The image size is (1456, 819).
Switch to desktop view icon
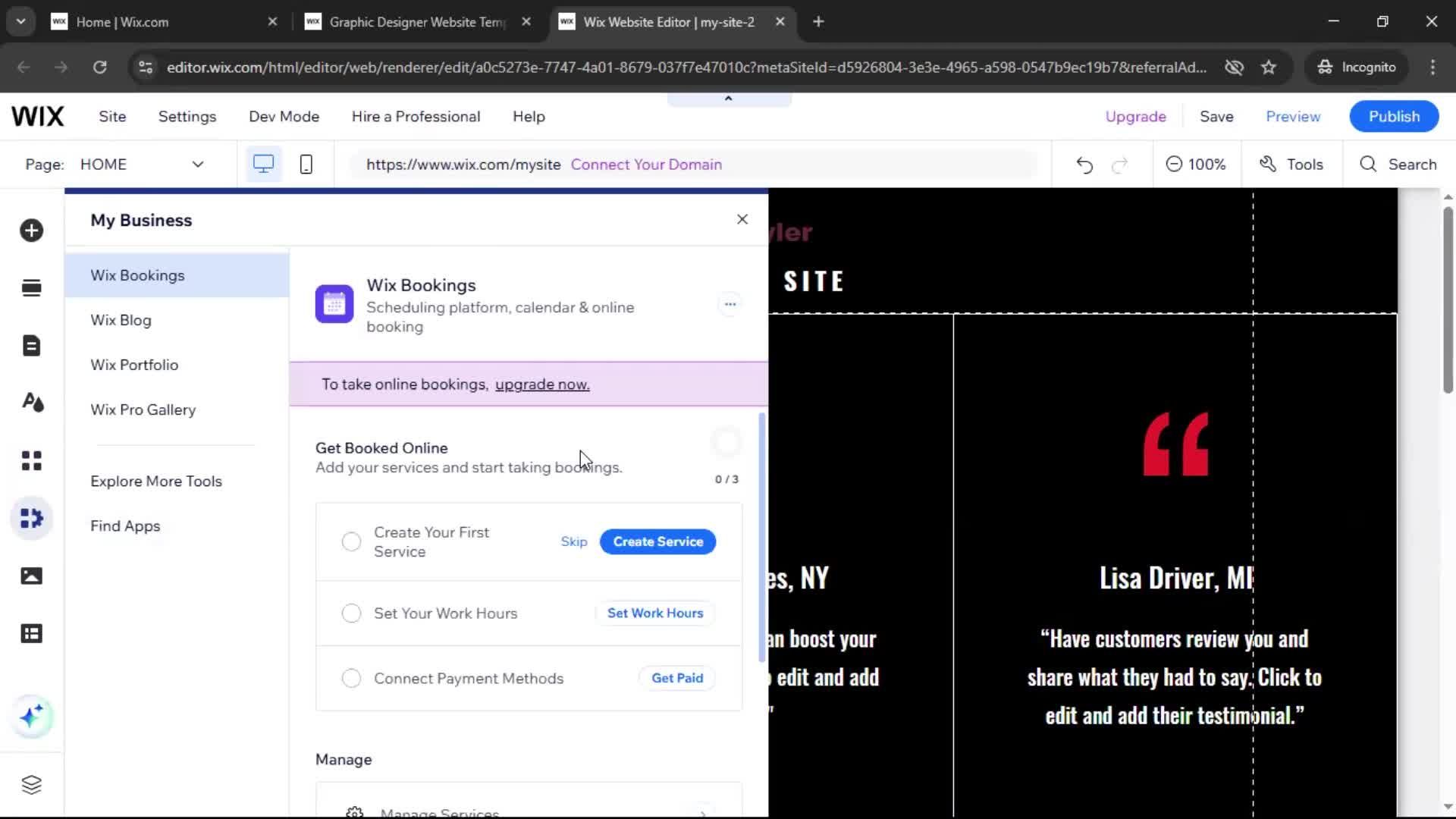click(263, 165)
